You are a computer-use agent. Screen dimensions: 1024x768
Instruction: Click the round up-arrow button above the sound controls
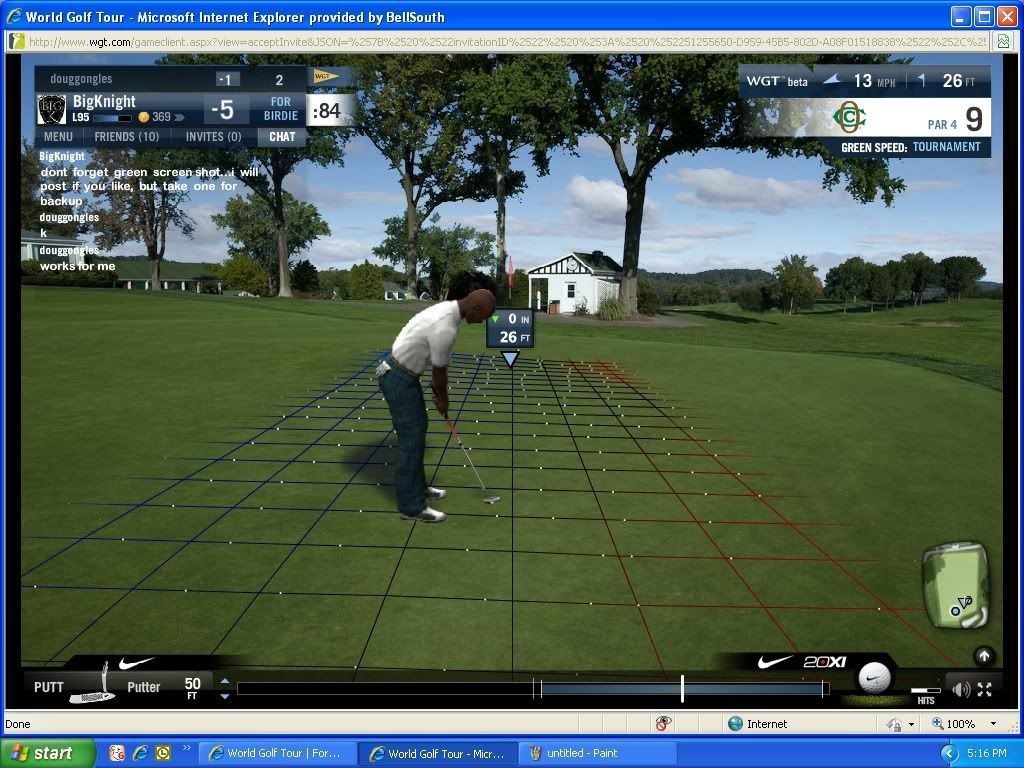pyautogui.click(x=984, y=656)
